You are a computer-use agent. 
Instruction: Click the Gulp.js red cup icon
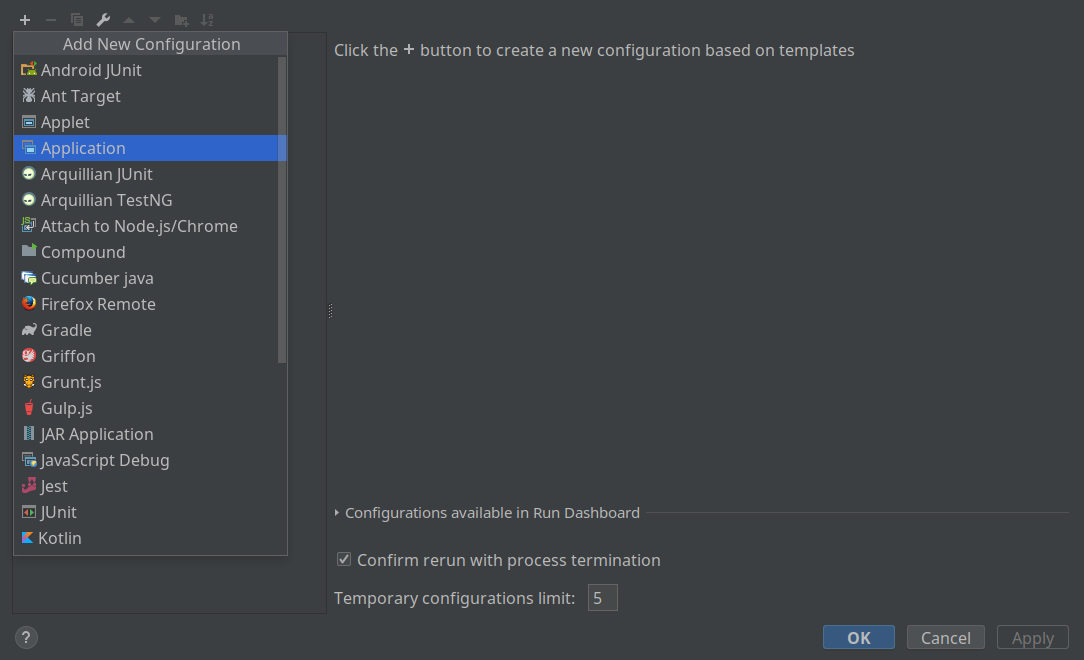click(28, 408)
